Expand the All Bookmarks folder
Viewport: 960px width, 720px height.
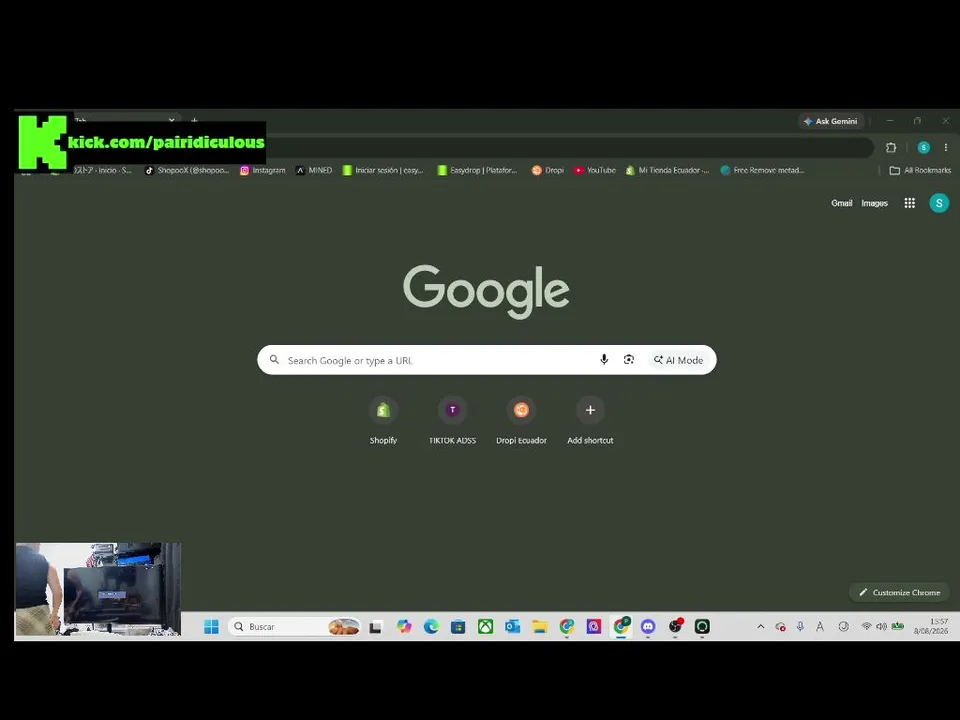point(920,171)
